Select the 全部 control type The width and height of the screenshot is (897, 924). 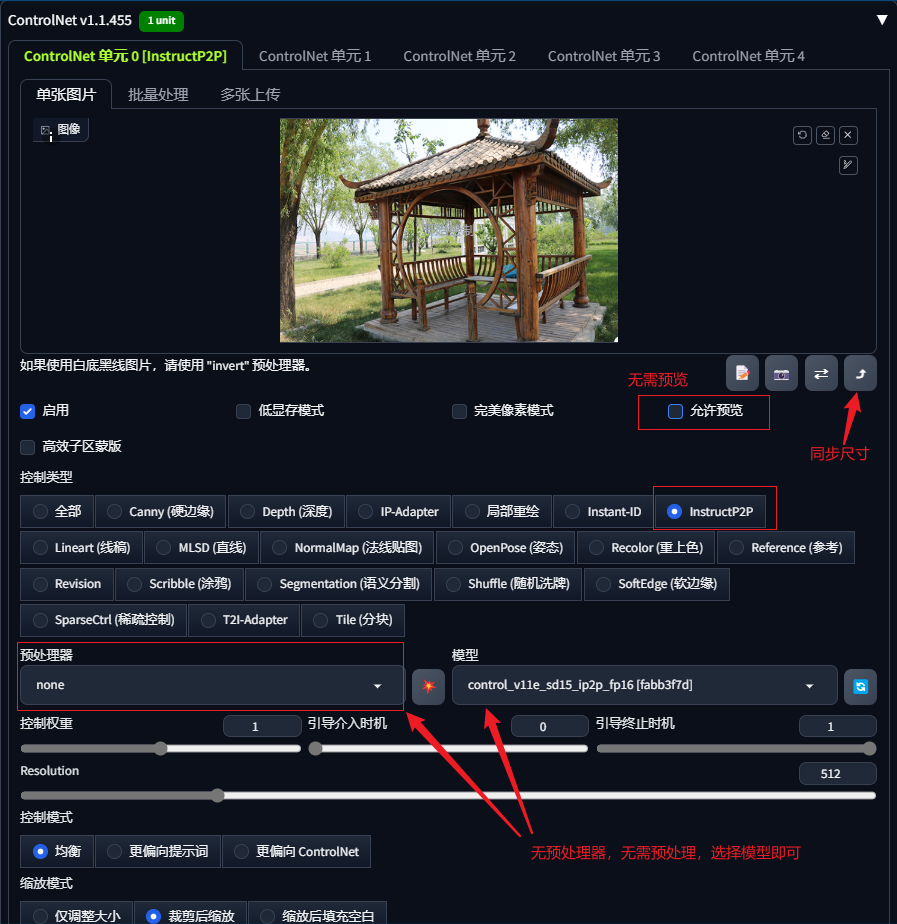(57, 512)
